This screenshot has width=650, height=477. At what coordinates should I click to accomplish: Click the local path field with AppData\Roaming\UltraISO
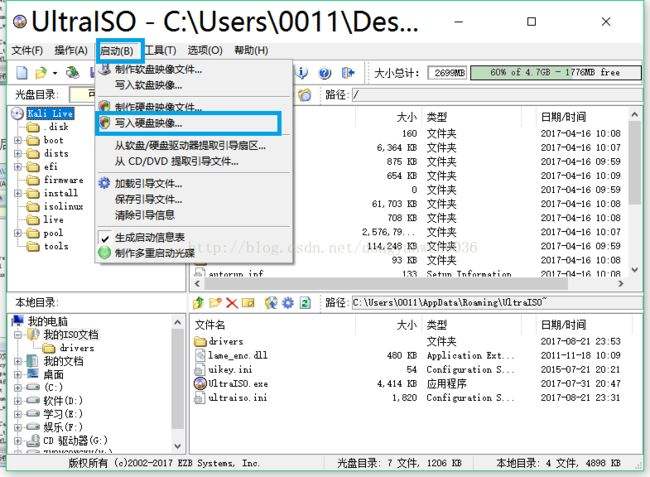click(x=496, y=303)
